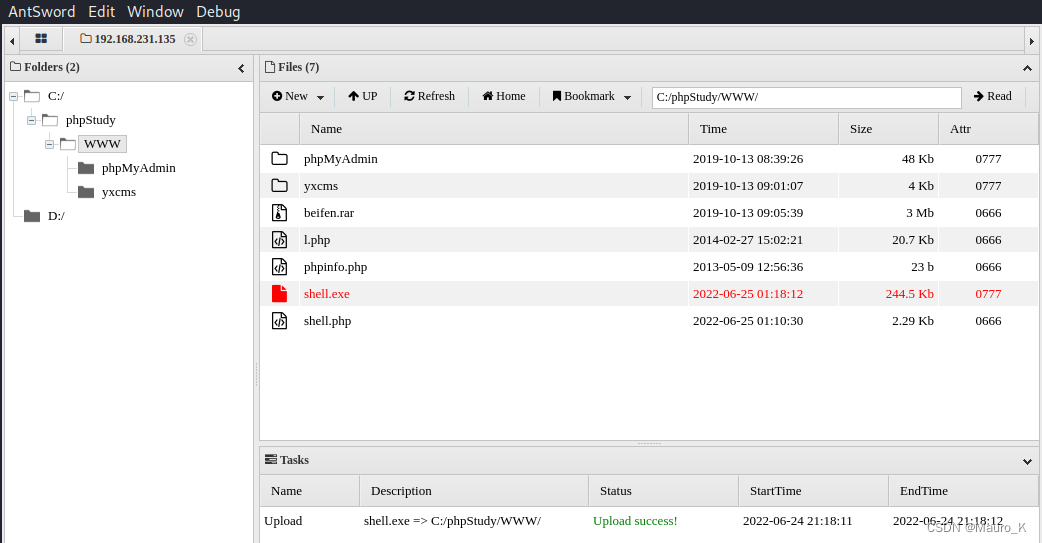Click the shell.exe time 2022-06-25 01:18:12
The image size is (1042, 543).
tap(748, 294)
